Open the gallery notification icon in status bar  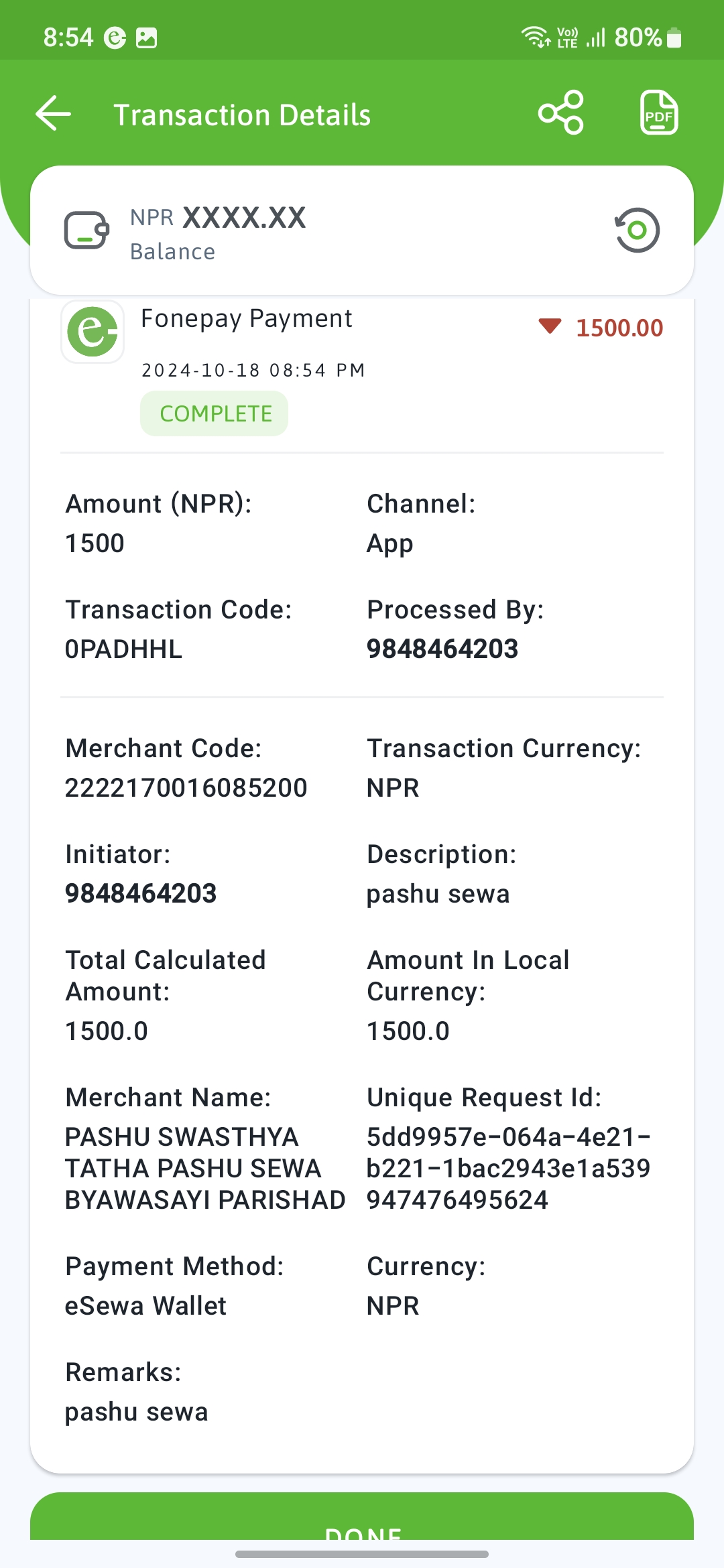(146, 38)
